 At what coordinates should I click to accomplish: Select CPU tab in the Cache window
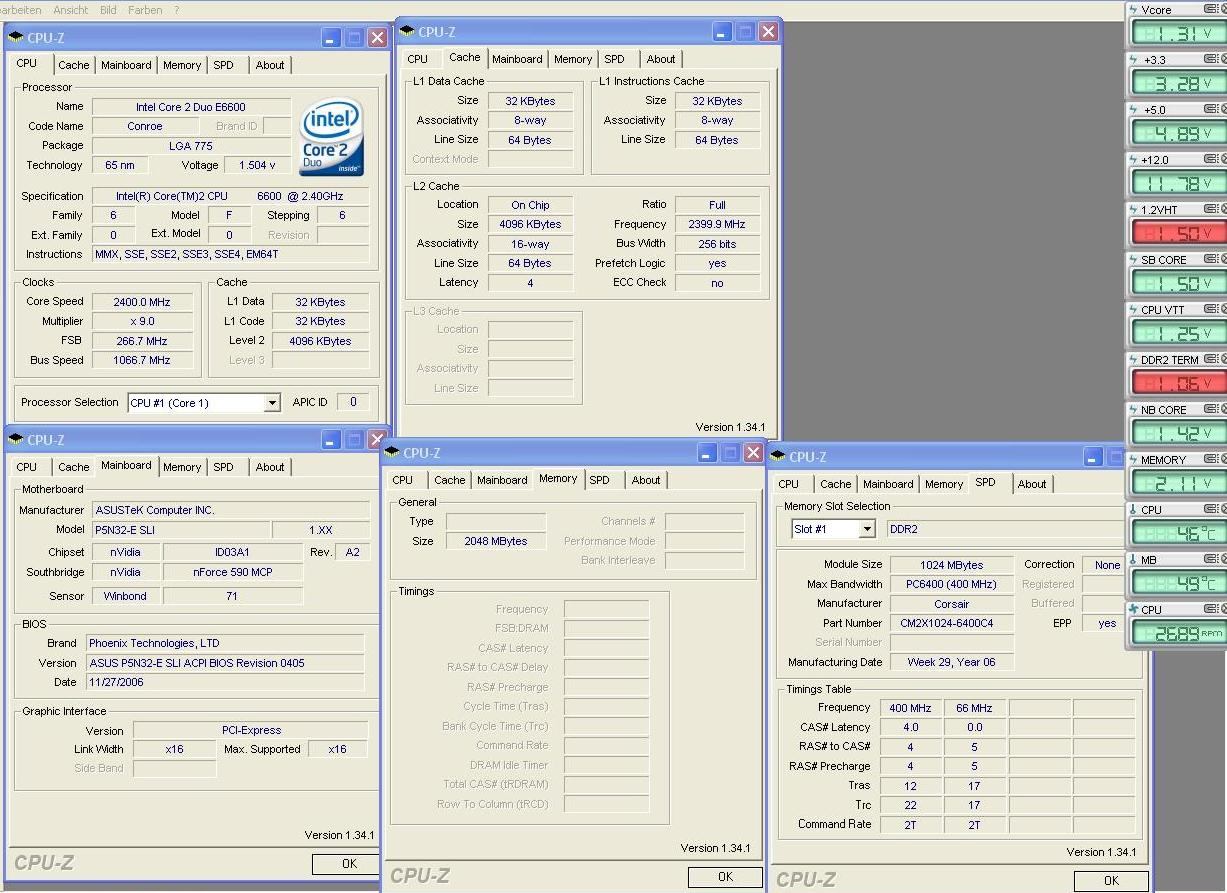click(418, 59)
